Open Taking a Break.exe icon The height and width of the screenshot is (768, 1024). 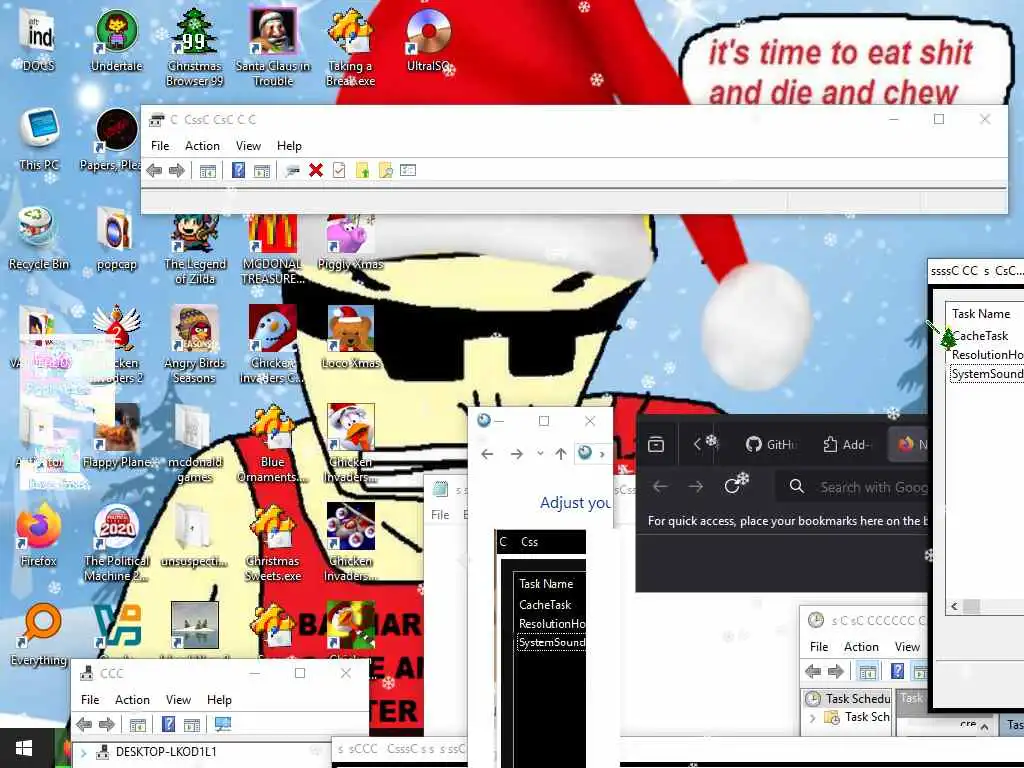351,47
